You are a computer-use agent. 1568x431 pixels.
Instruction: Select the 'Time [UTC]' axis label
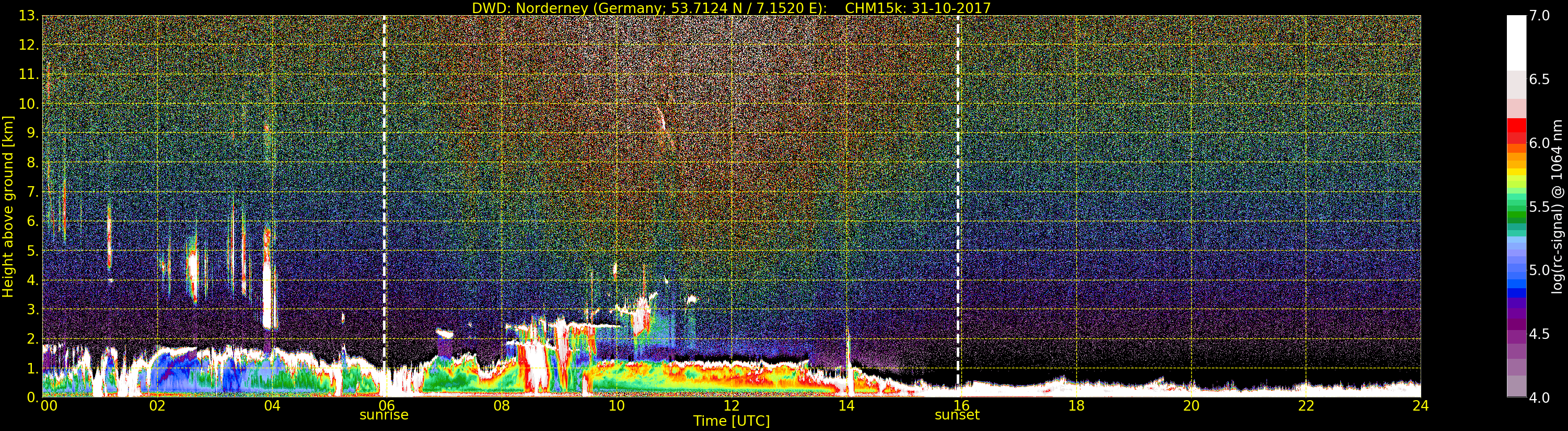pos(731,421)
